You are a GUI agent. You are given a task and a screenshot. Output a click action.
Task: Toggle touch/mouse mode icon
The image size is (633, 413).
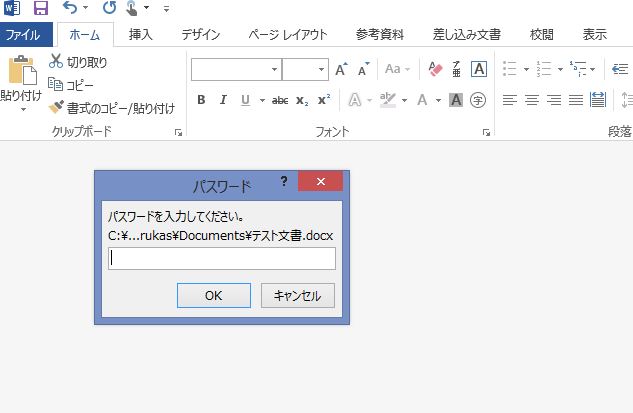tap(132, 8)
